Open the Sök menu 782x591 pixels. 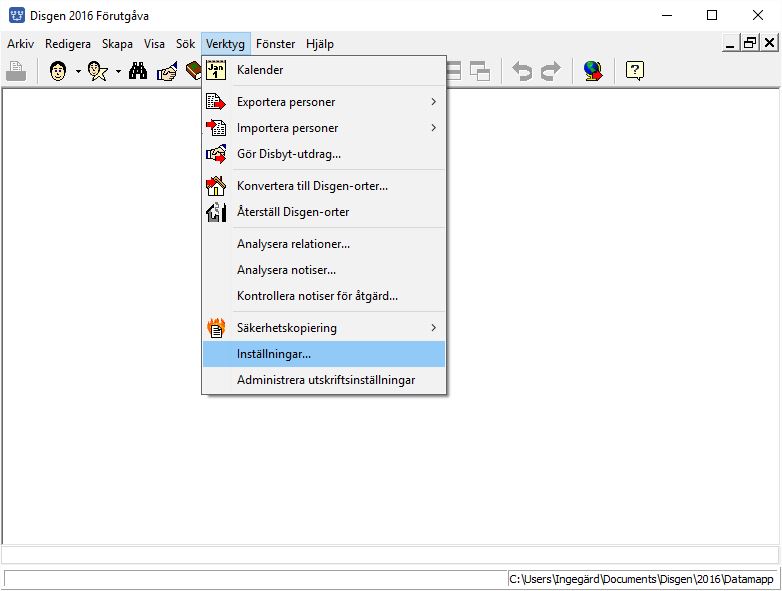tap(186, 44)
